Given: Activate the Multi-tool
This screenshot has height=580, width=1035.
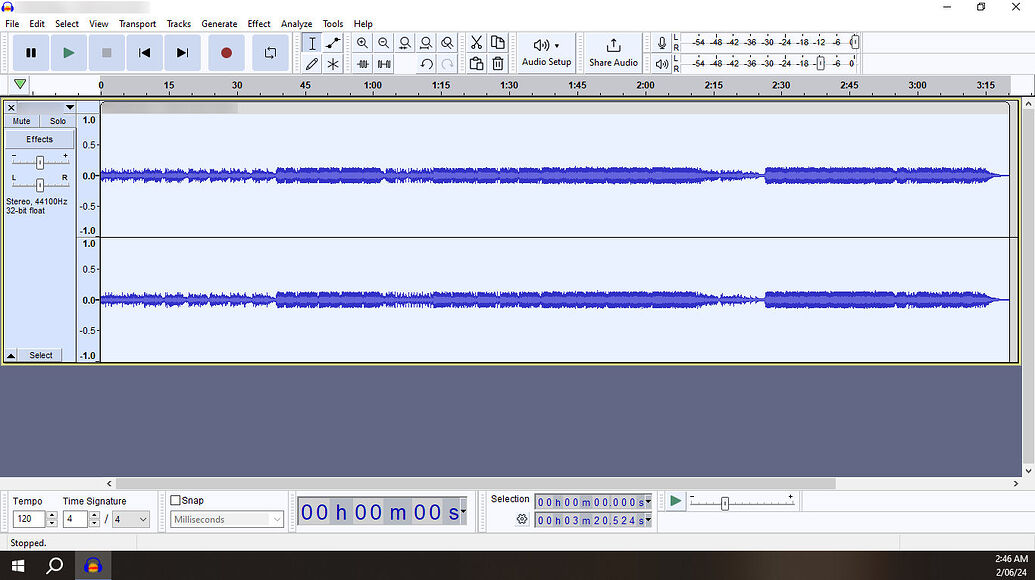Looking at the screenshot, I should click(331, 63).
